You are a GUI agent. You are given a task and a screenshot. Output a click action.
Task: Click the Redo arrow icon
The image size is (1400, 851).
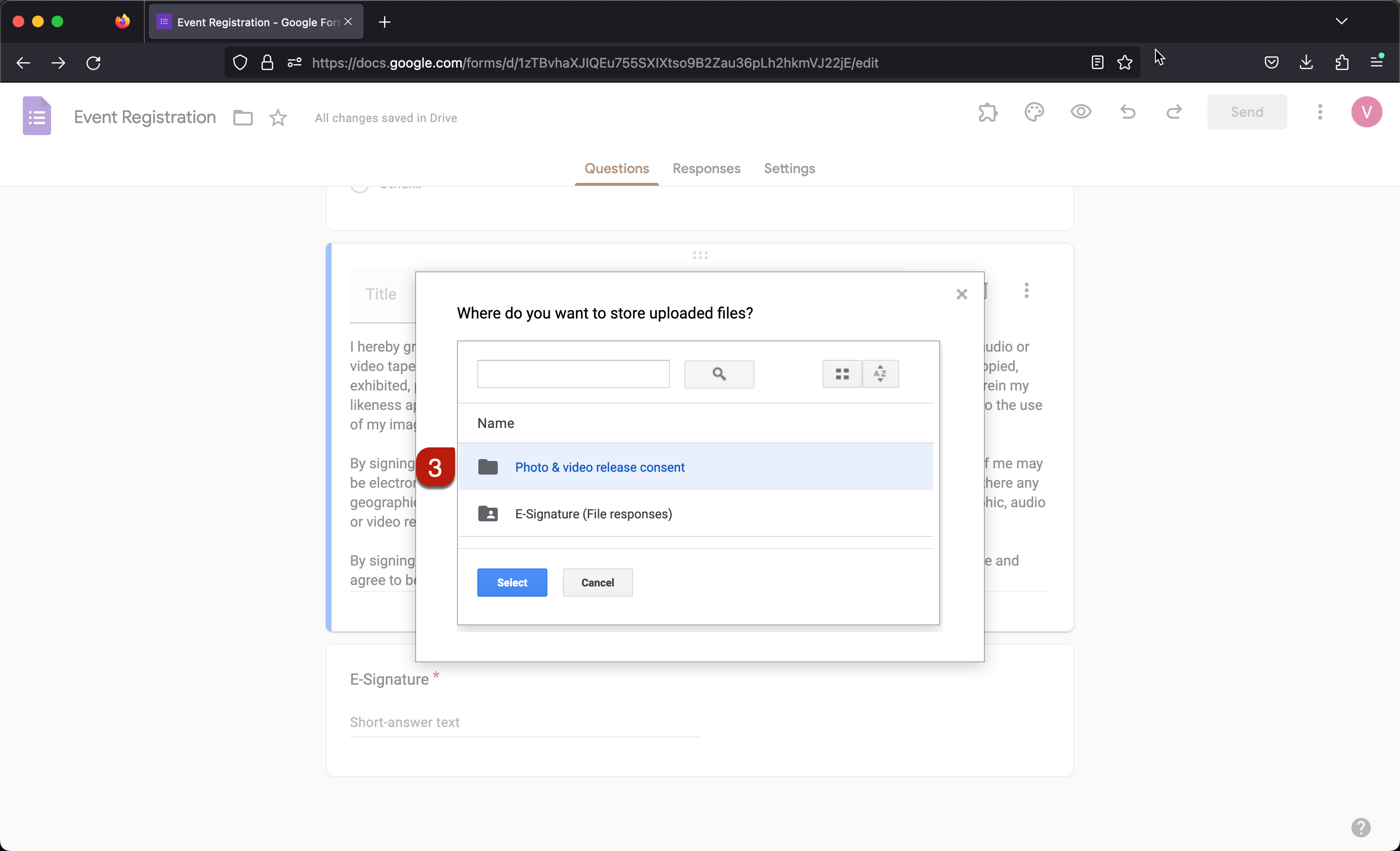point(1174,112)
